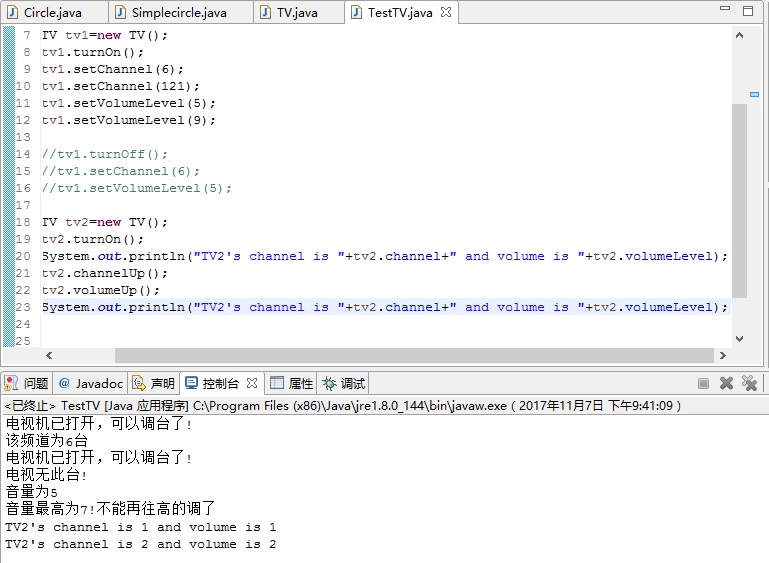Click console output "电视无此台!"
The width and height of the screenshot is (769, 563).
pyautogui.click(x=47, y=474)
